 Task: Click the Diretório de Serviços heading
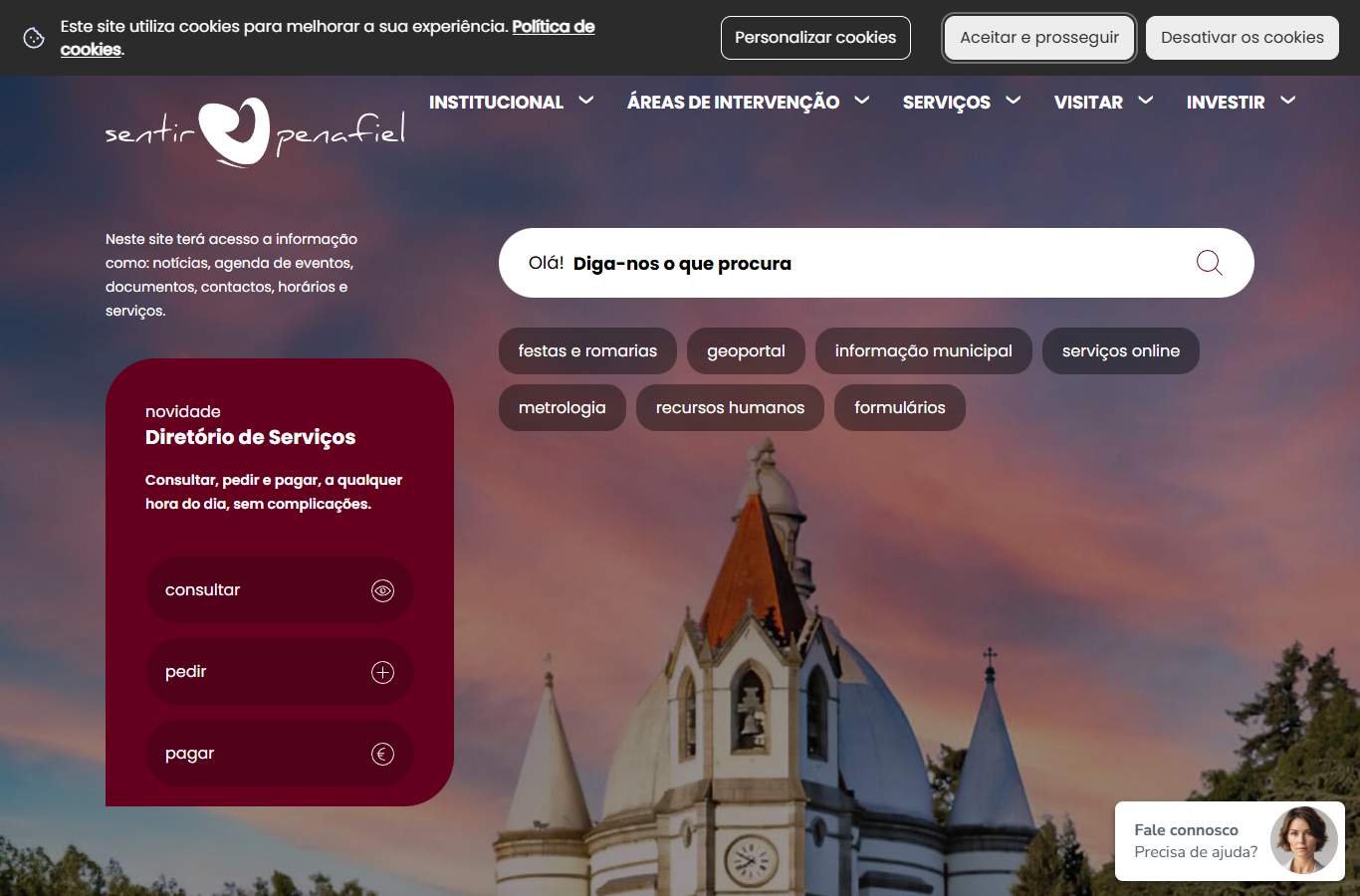(250, 437)
